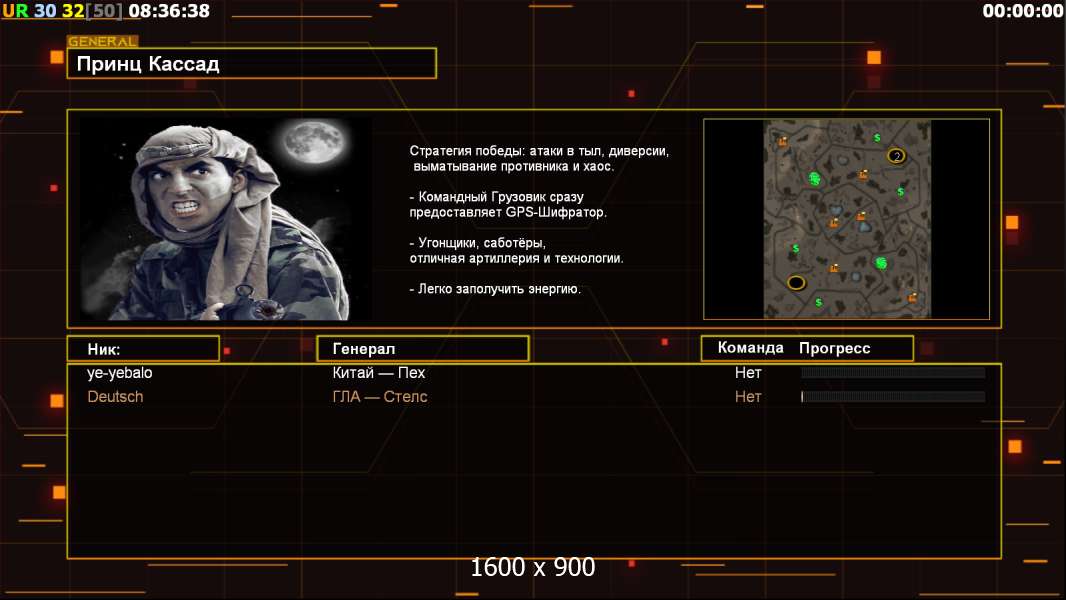Screen dimensions: 1066x600
Task: Click the "Прогресс" column header
Action: pyautogui.click(x=834, y=349)
